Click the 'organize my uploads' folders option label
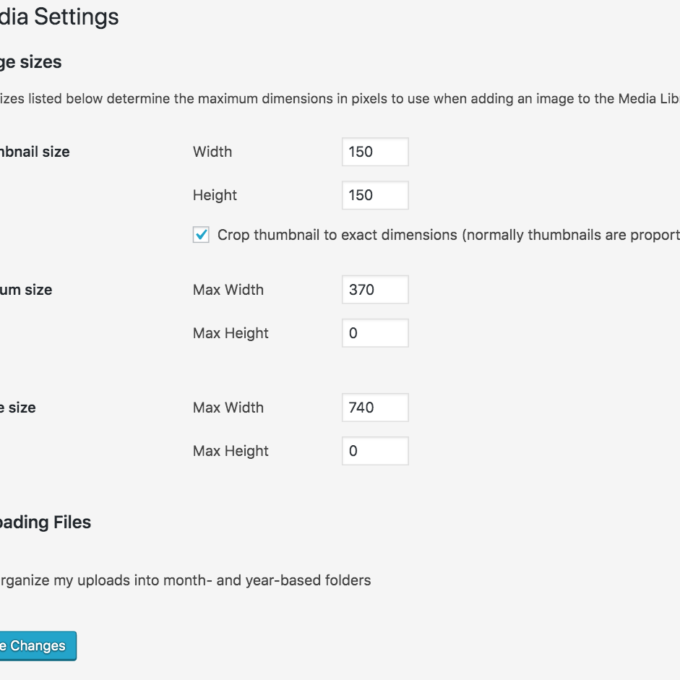Image resolution: width=680 pixels, height=680 pixels. (x=185, y=580)
